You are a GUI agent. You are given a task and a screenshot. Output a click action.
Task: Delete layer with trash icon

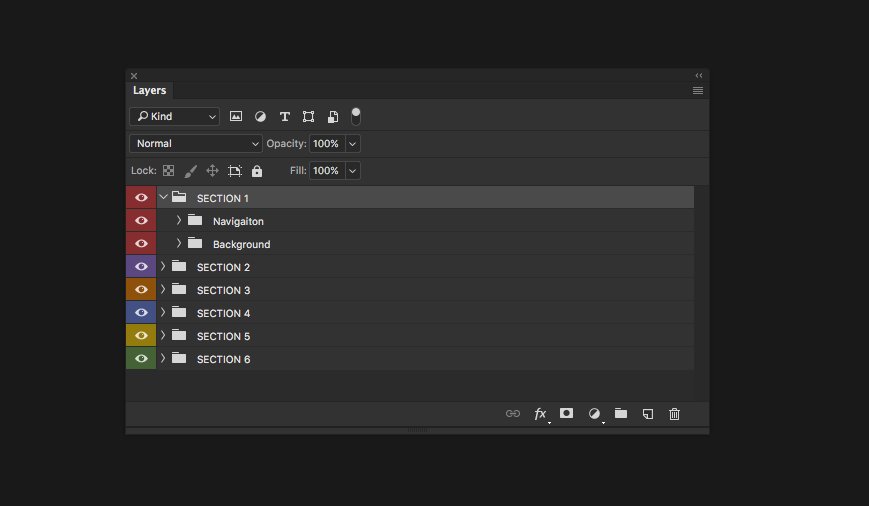674,414
